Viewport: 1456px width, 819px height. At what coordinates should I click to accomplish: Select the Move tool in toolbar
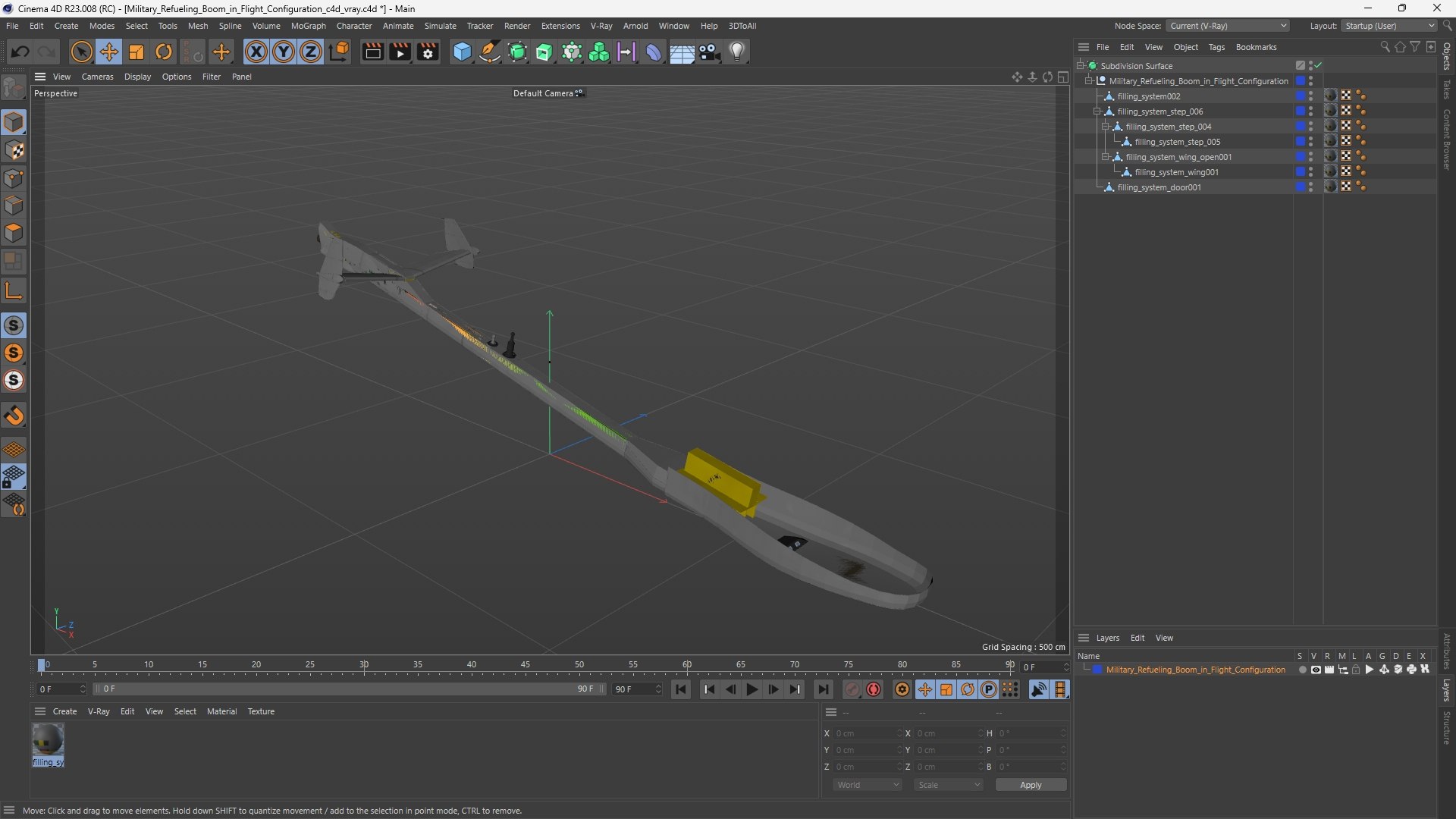tap(109, 52)
